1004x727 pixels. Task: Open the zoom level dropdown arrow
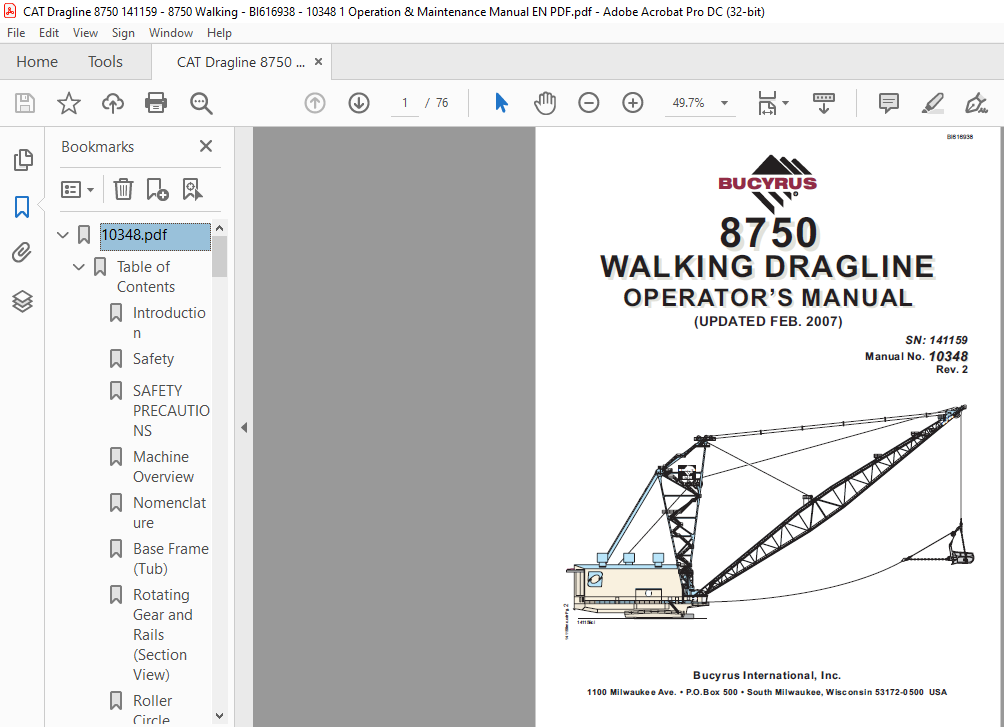(x=724, y=103)
